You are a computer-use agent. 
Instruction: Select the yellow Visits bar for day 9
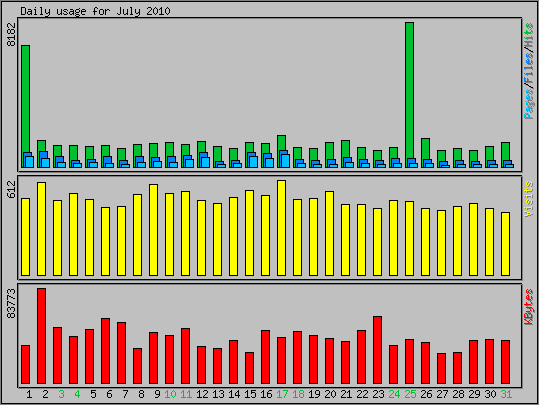tap(154, 230)
